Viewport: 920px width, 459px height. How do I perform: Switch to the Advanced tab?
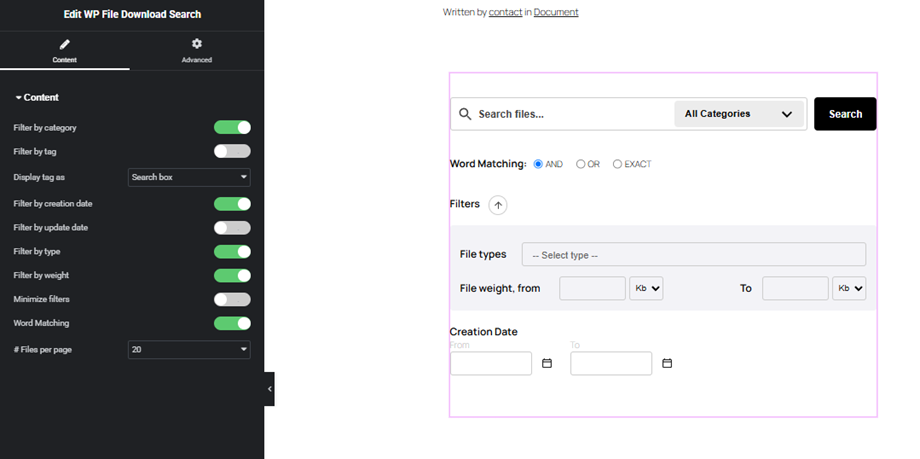pos(197,51)
